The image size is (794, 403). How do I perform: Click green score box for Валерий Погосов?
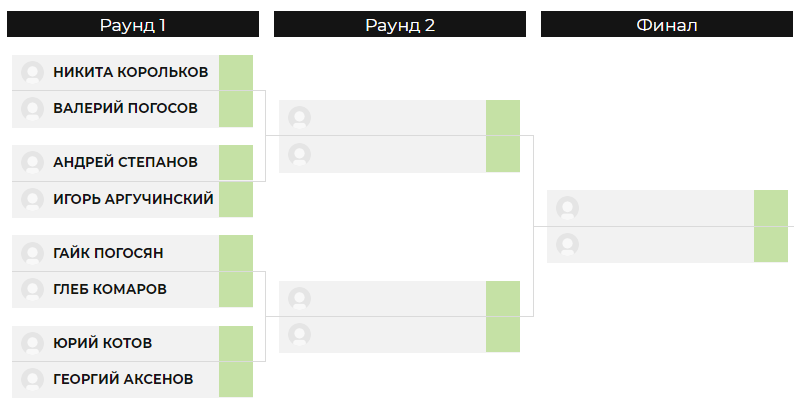click(236, 109)
